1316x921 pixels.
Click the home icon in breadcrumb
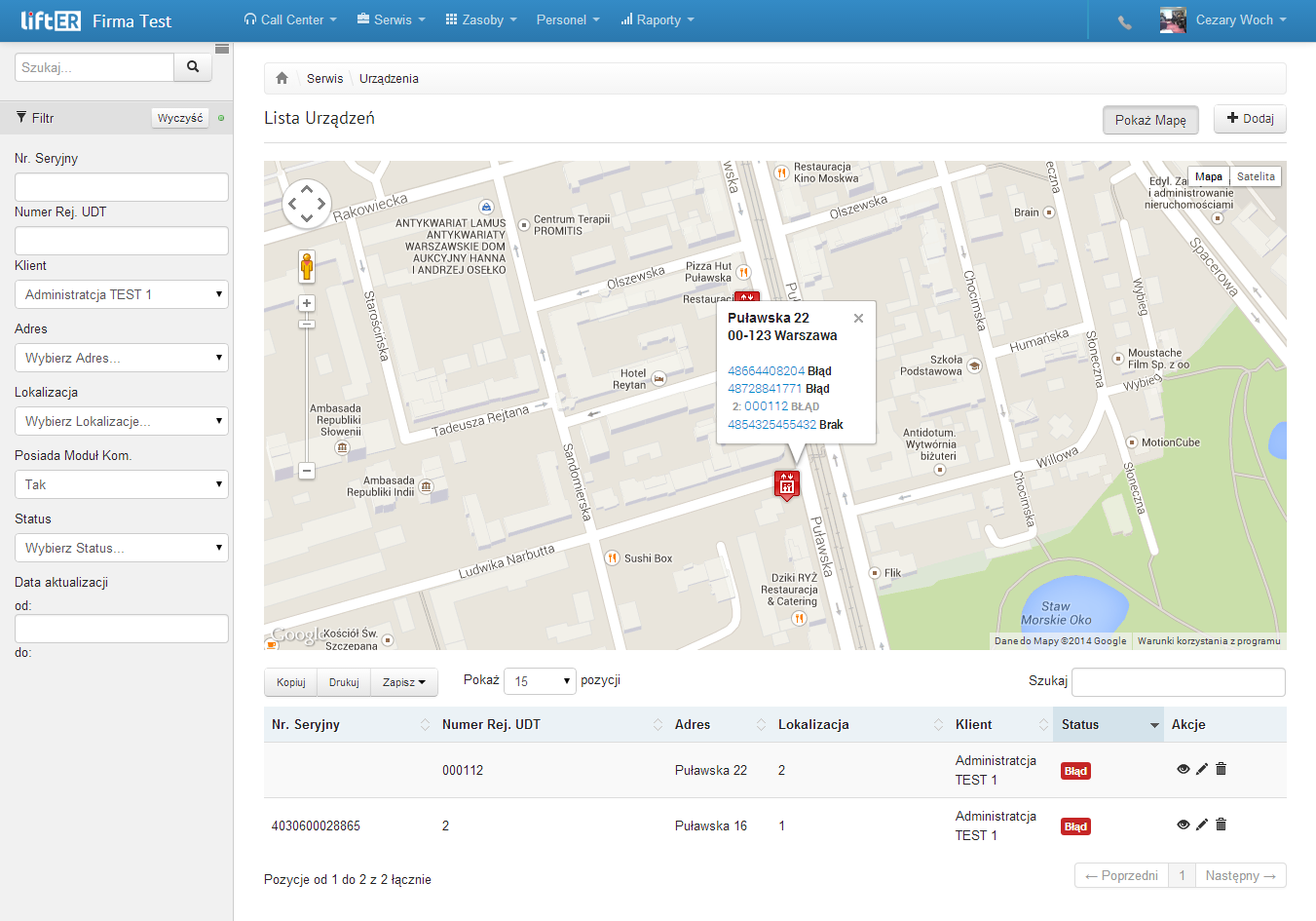click(282, 78)
